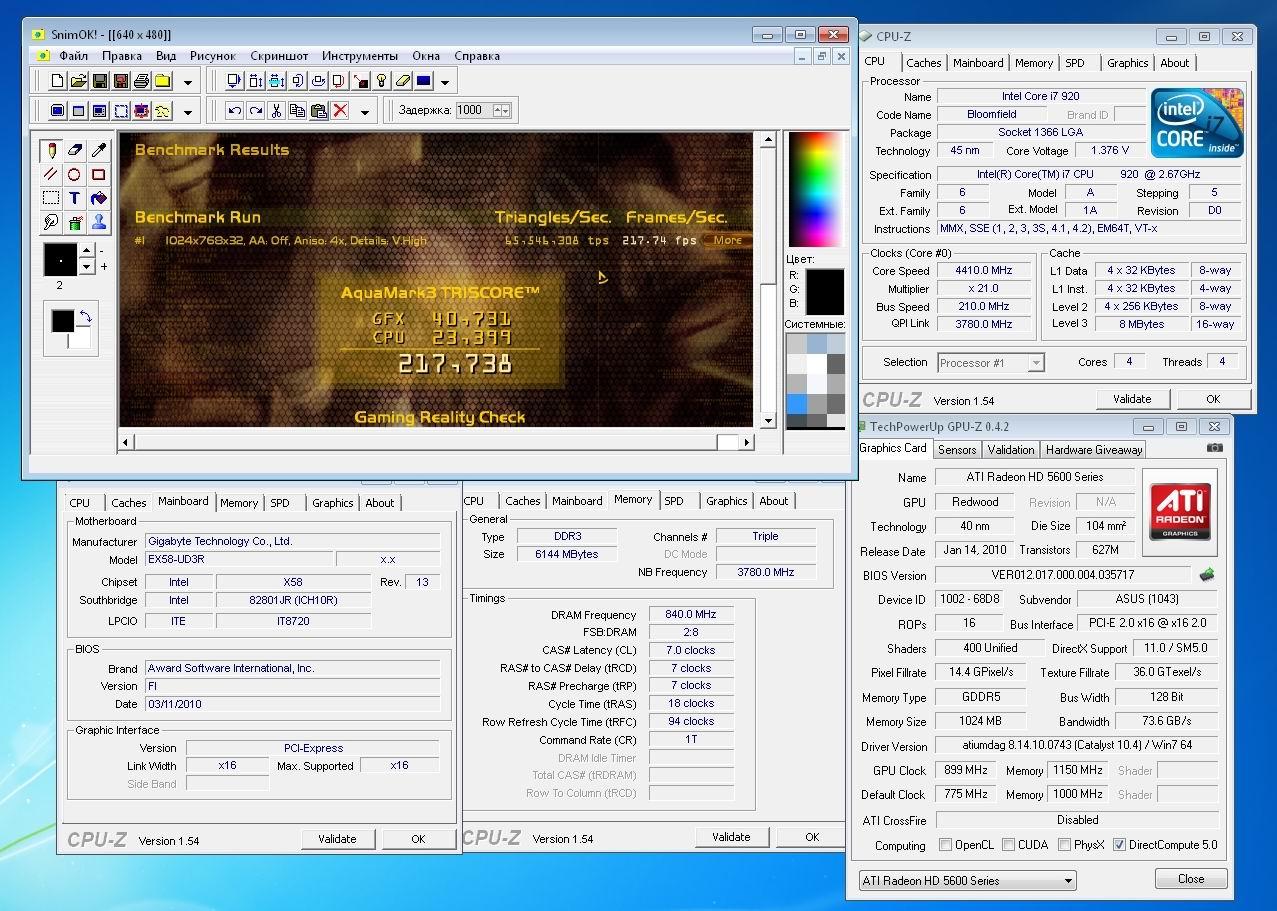
Task: Swap foreground and background colors arrow
Action: click(x=85, y=317)
